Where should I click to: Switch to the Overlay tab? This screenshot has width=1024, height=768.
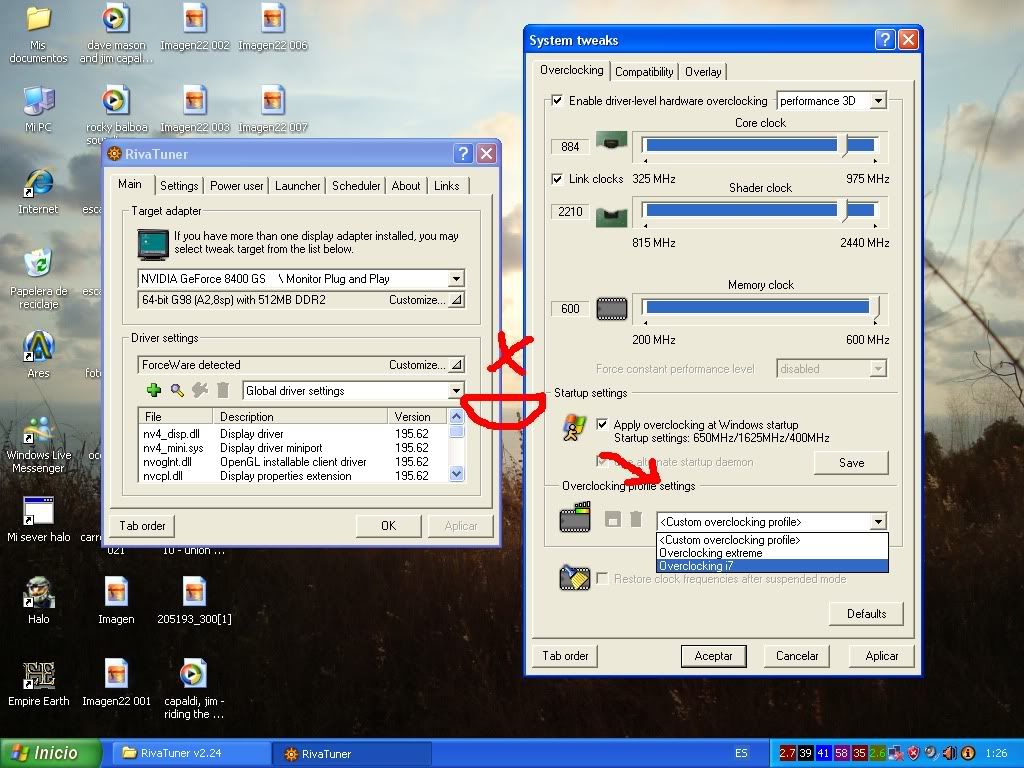[x=703, y=72]
